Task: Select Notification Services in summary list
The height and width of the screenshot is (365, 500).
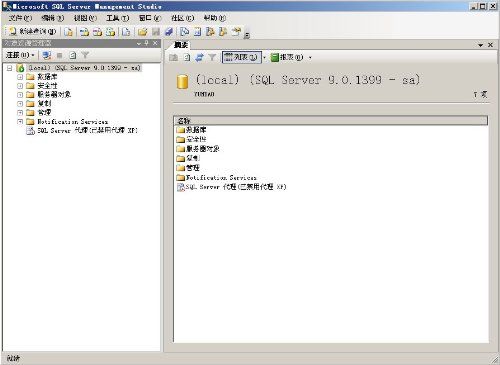Action: point(216,177)
